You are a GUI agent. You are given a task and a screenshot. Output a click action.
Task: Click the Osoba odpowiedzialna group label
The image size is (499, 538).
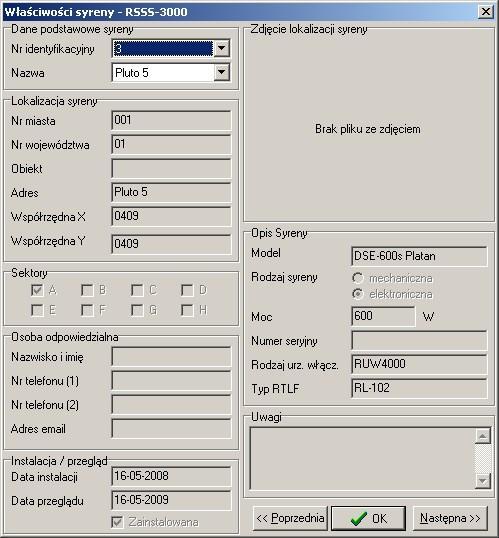click(65, 337)
